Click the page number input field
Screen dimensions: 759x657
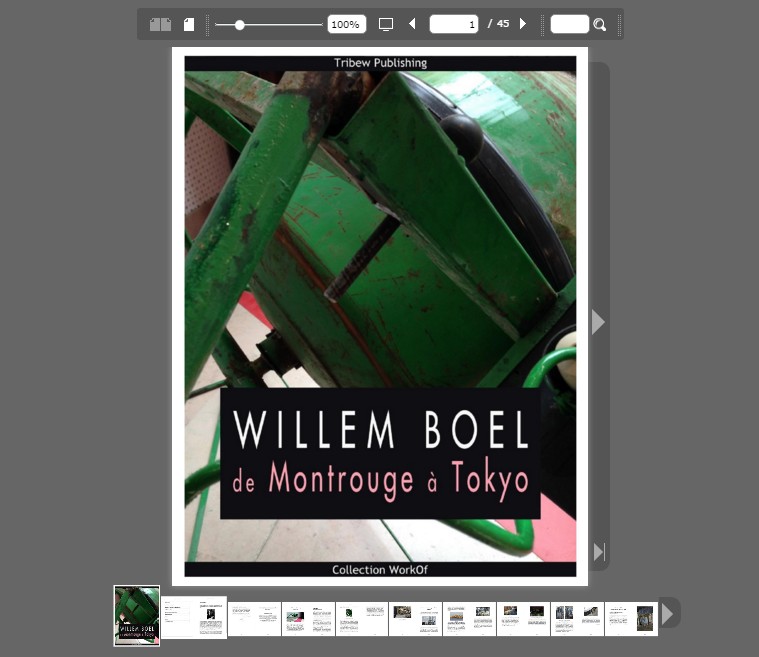(x=454, y=24)
